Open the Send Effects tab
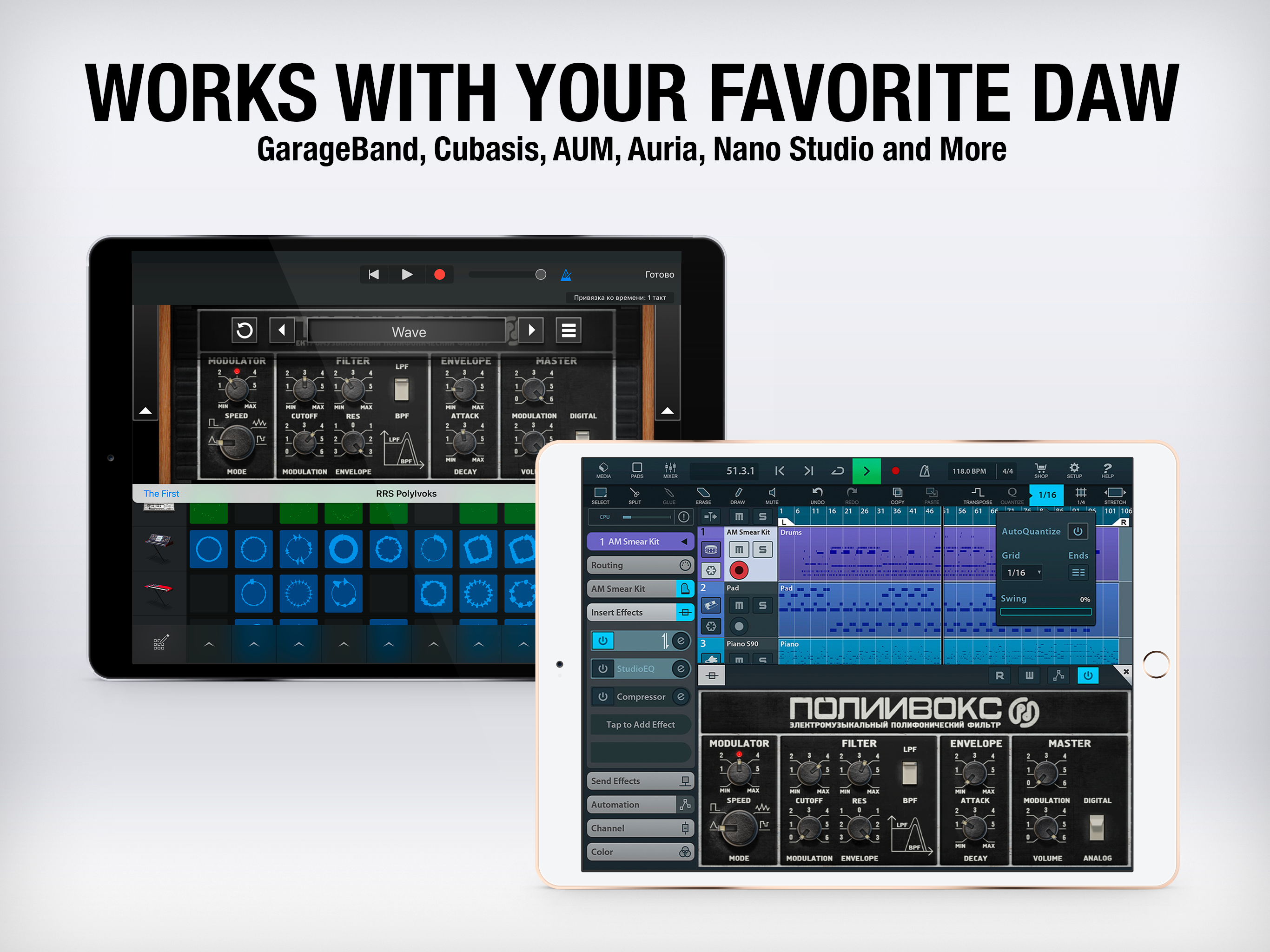 640,781
